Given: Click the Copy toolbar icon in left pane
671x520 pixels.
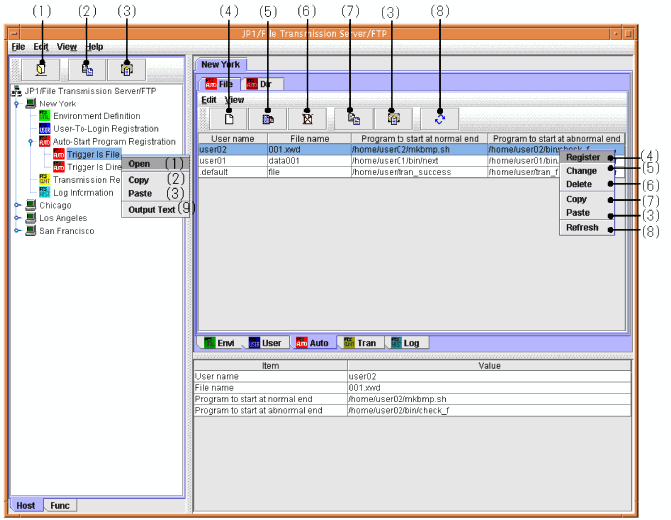Looking at the screenshot, I should pos(86,70).
